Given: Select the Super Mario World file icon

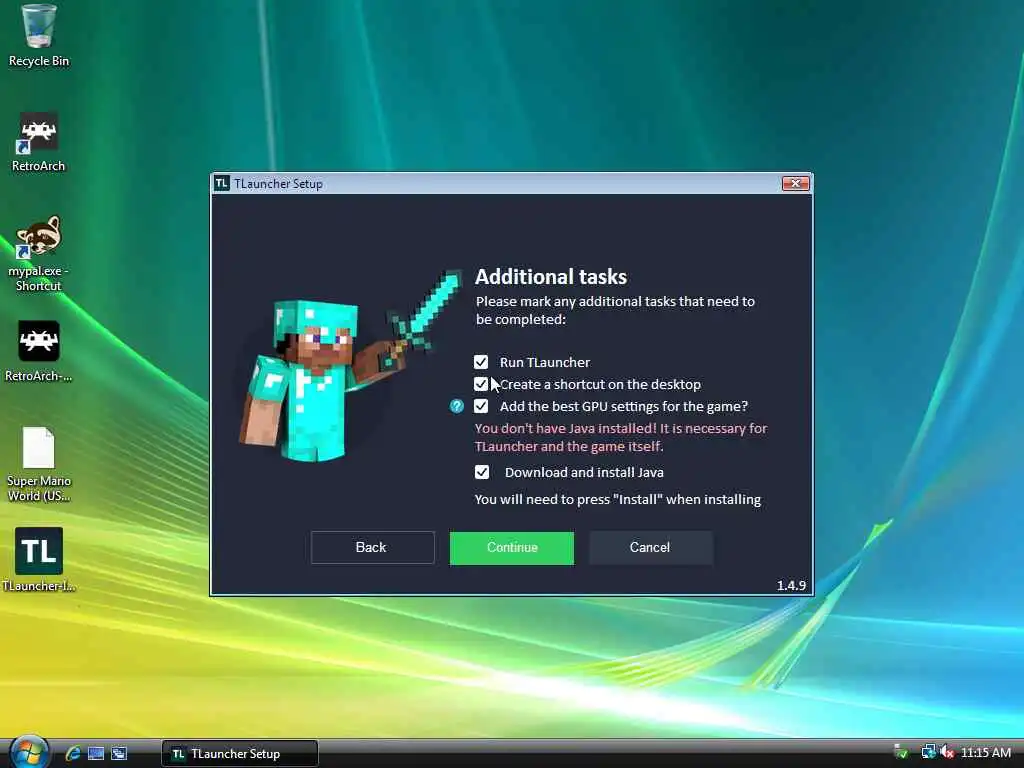Looking at the screenshot, I should click(38, 464).
